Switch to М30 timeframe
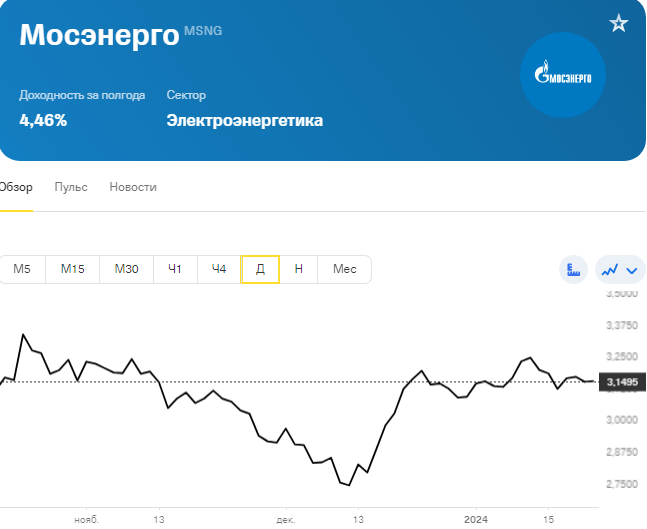The width and height of the screenshot is (647, 529). click(x=127, y=269)
